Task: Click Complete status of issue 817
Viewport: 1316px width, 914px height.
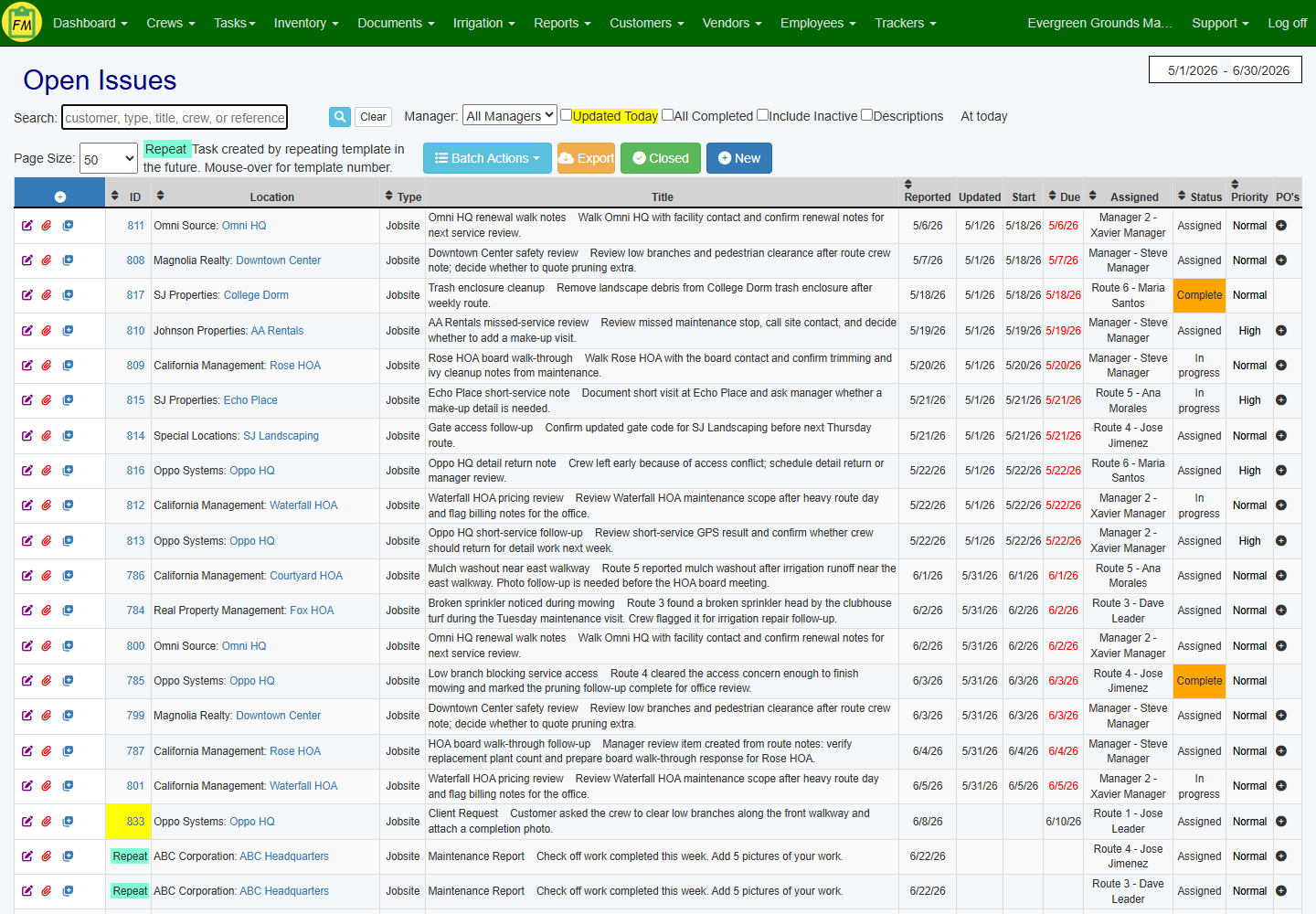Action: pos(1199,295)
